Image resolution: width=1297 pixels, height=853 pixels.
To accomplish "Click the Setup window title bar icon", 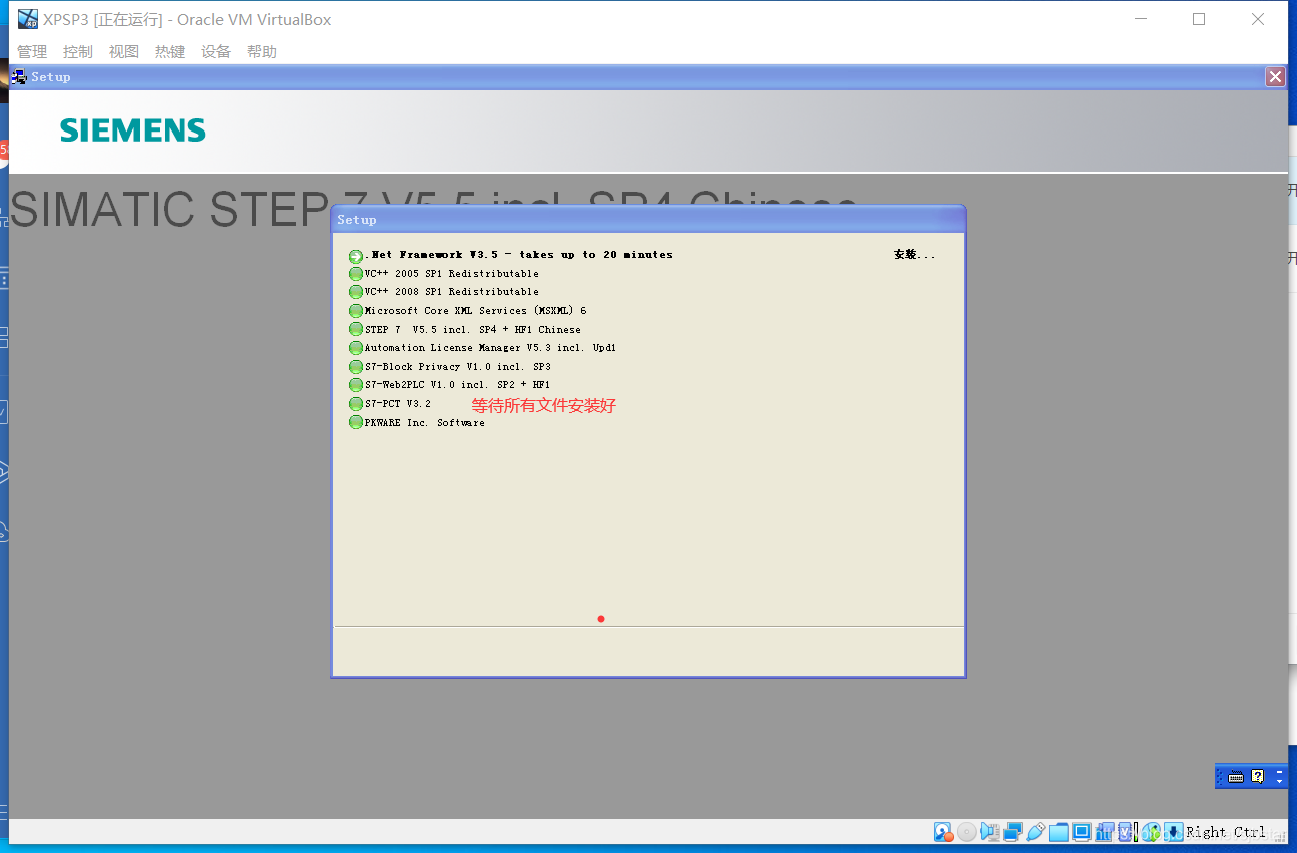I will (19, 76).
